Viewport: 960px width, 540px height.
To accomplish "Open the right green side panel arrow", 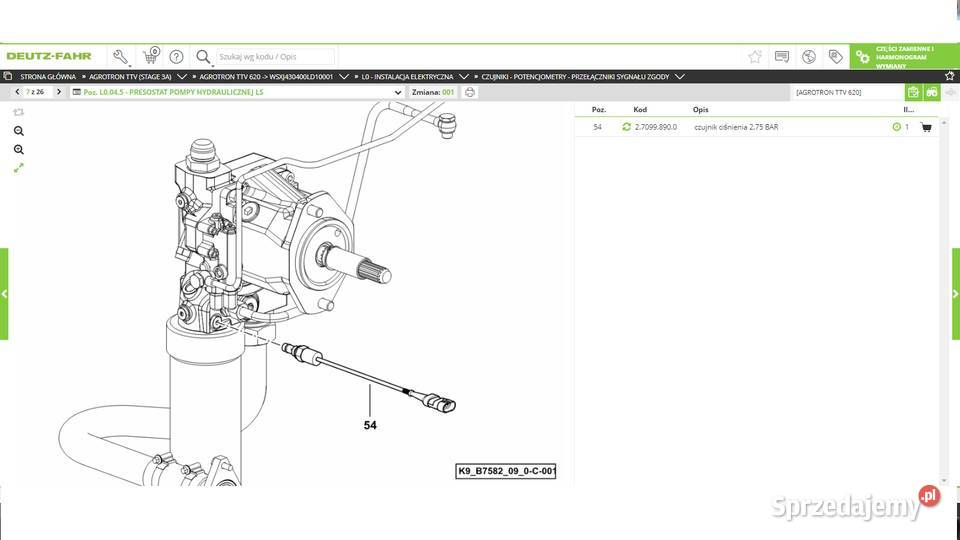I will coord(956,294).
